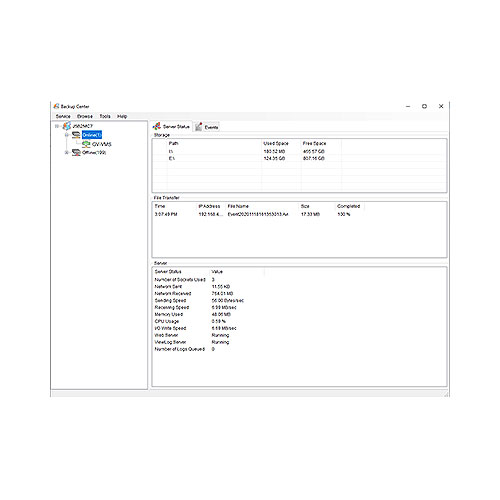Close the Backup Center window
Screen dimensions: 500x500
[441, 106]
